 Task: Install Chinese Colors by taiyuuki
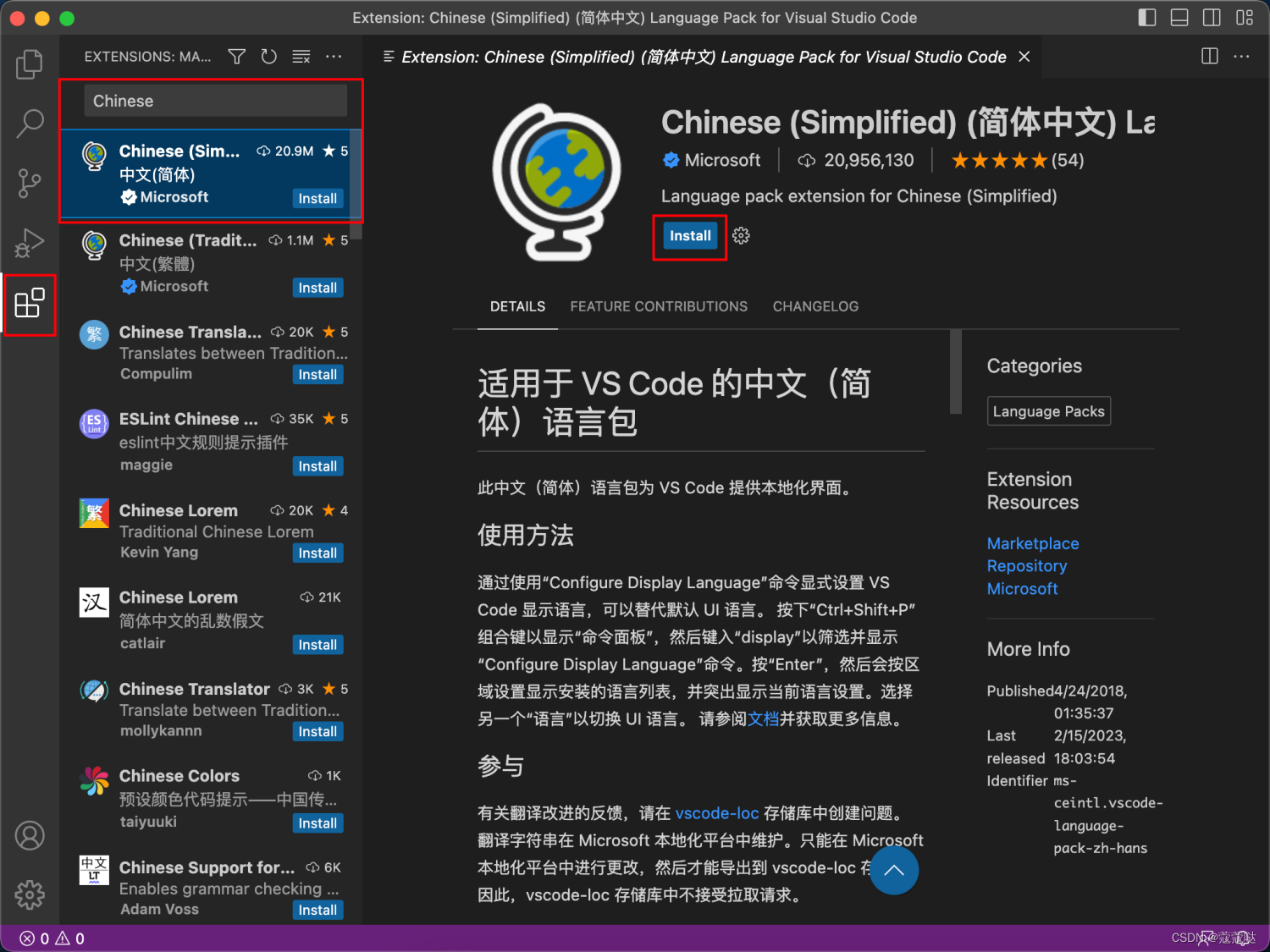tap(317, 823)
